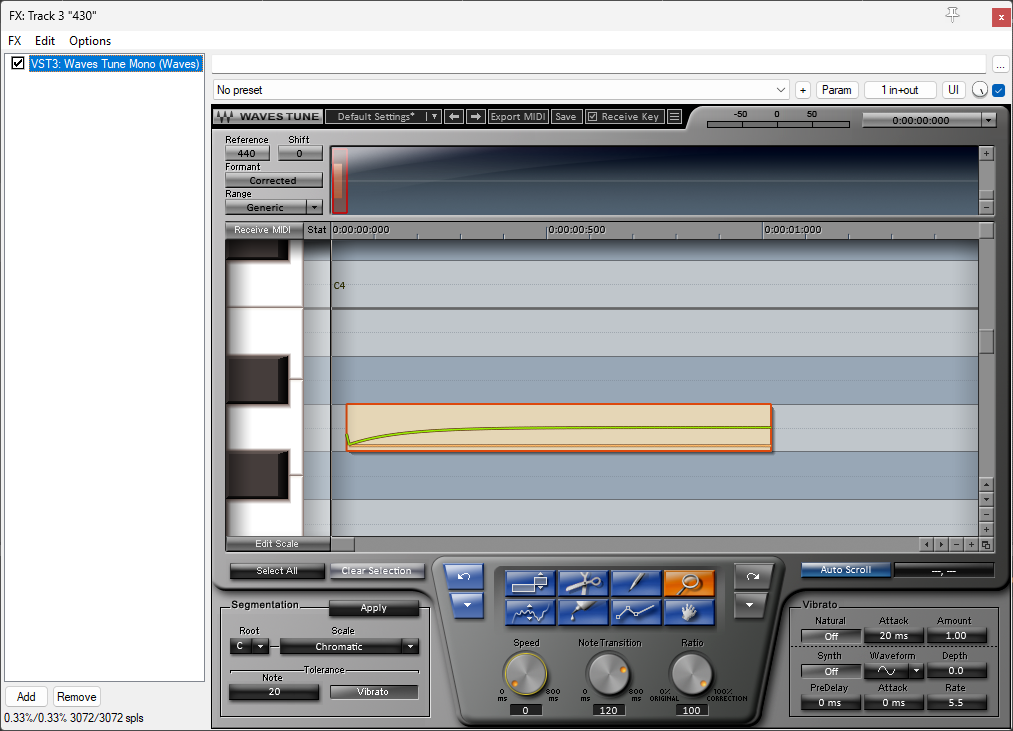Click the Speed knob

526,673
